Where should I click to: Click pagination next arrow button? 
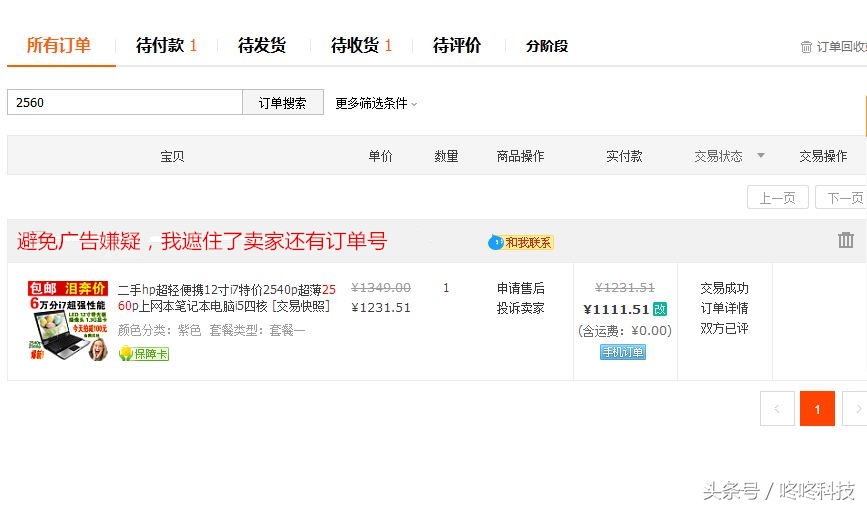855,409
